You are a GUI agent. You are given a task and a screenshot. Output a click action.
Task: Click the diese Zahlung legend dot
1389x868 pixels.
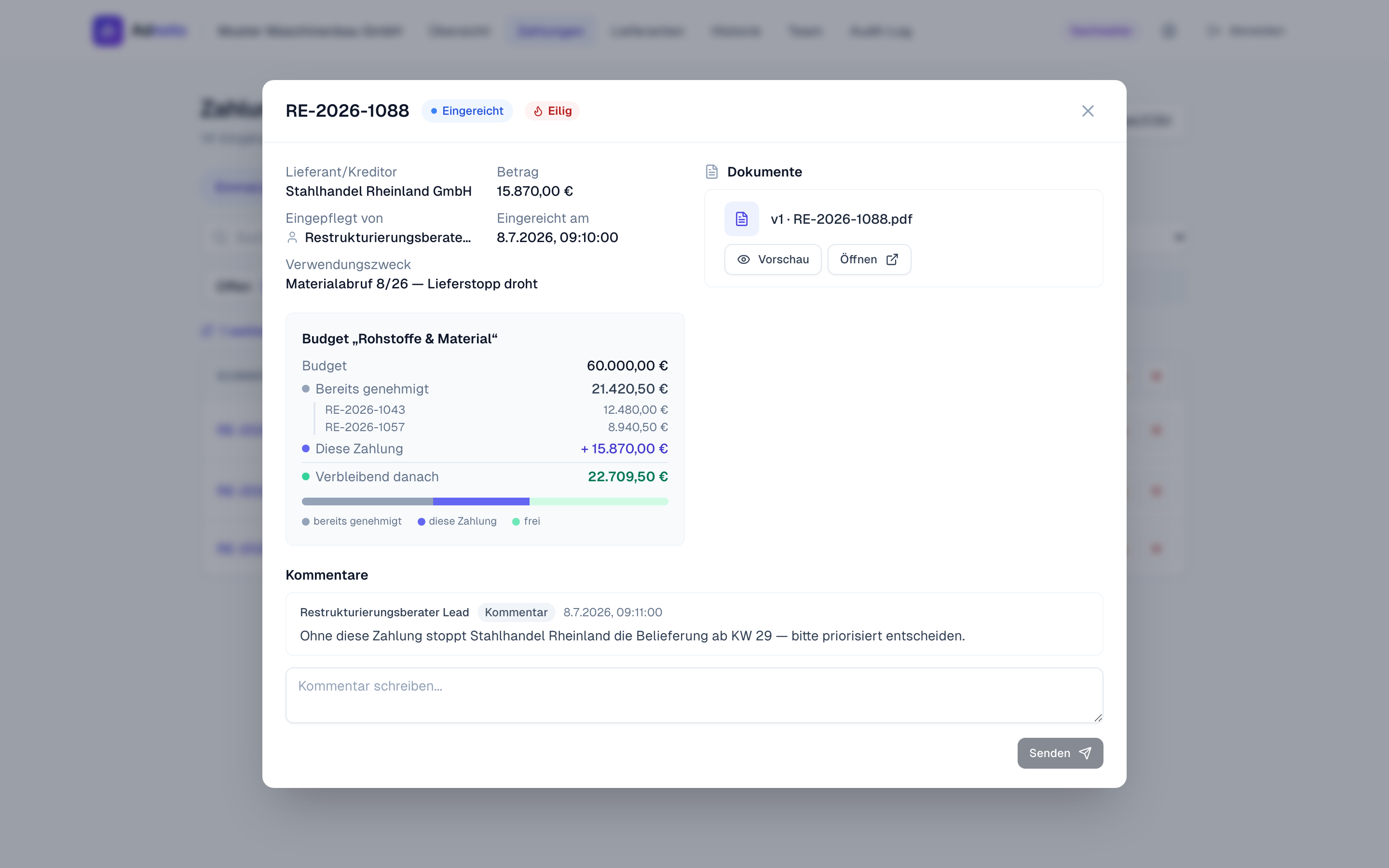422,521
